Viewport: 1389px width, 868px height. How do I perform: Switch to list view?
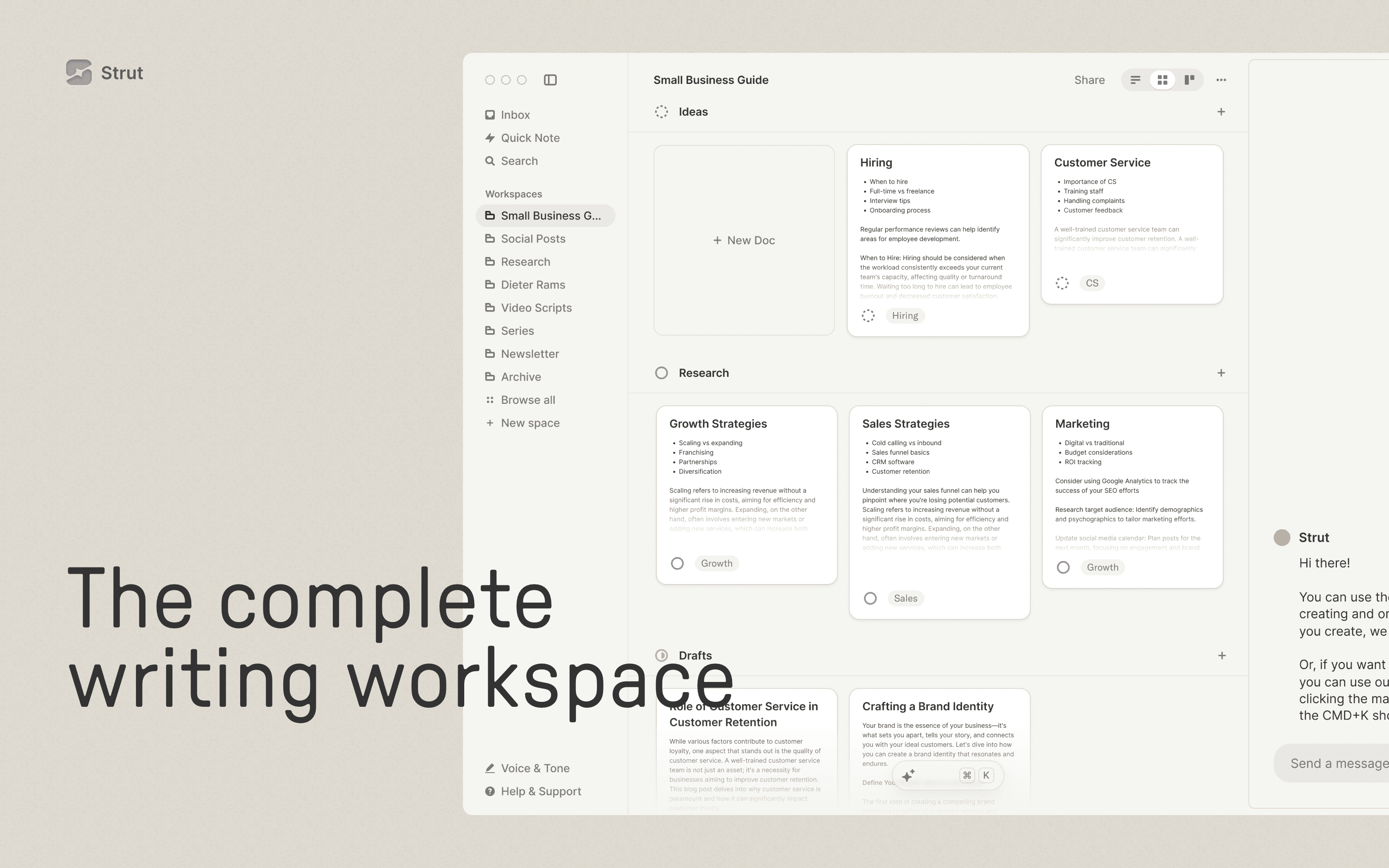point(1135,80)
